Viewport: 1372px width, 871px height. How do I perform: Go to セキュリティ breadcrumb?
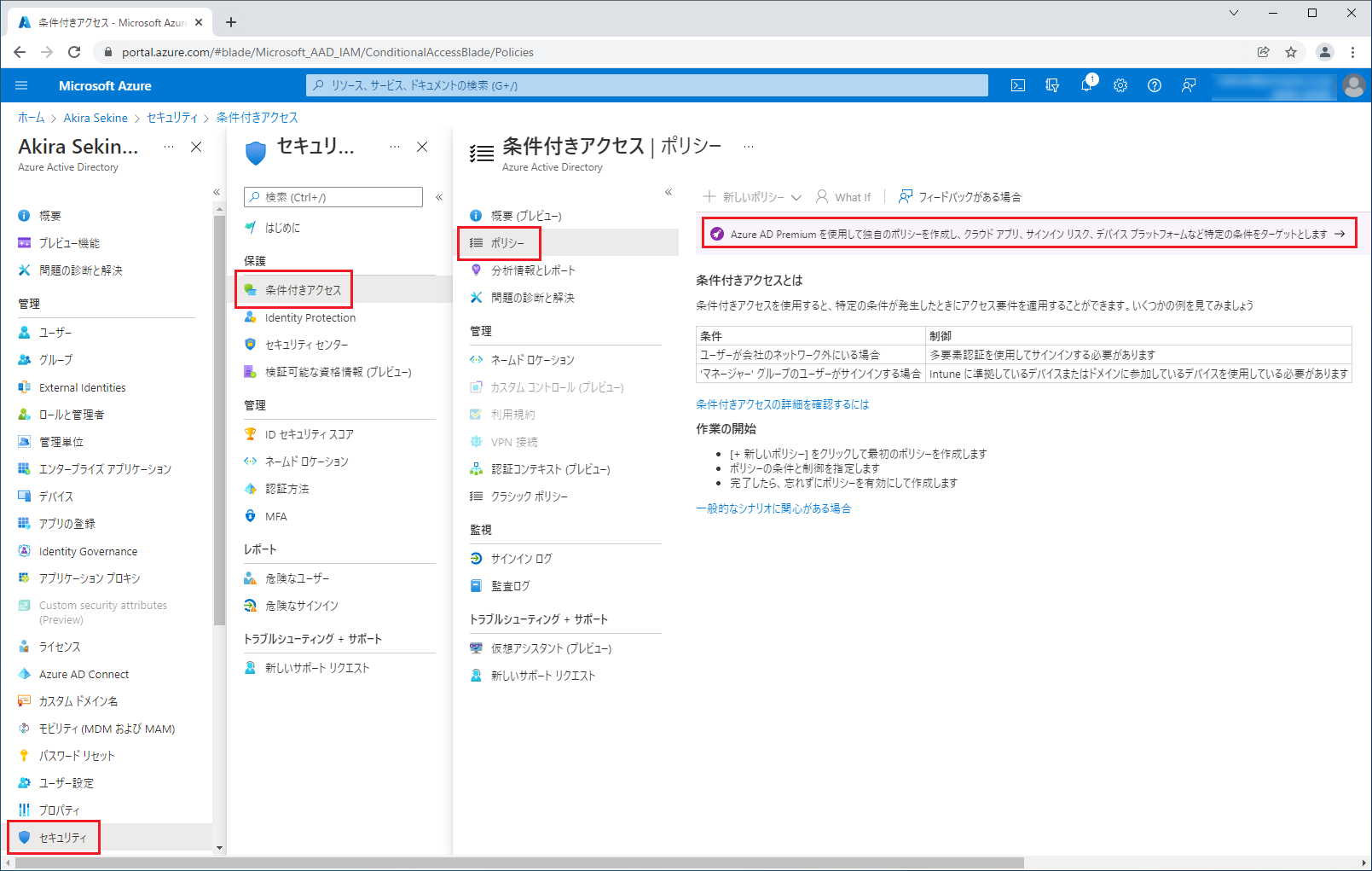pyautogui.click(x=171, y=118)
